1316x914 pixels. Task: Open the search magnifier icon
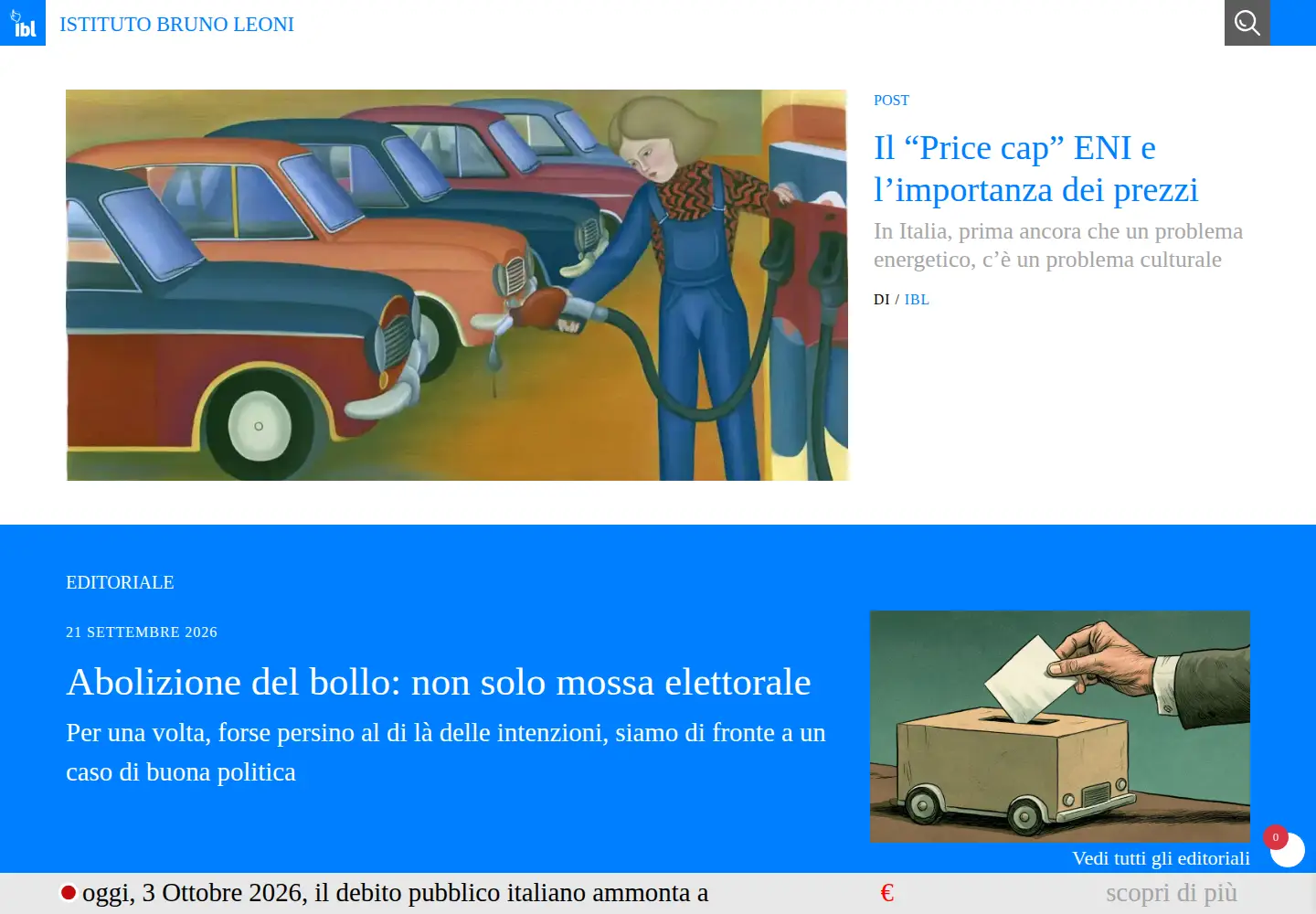click(x=1247, y=23)
